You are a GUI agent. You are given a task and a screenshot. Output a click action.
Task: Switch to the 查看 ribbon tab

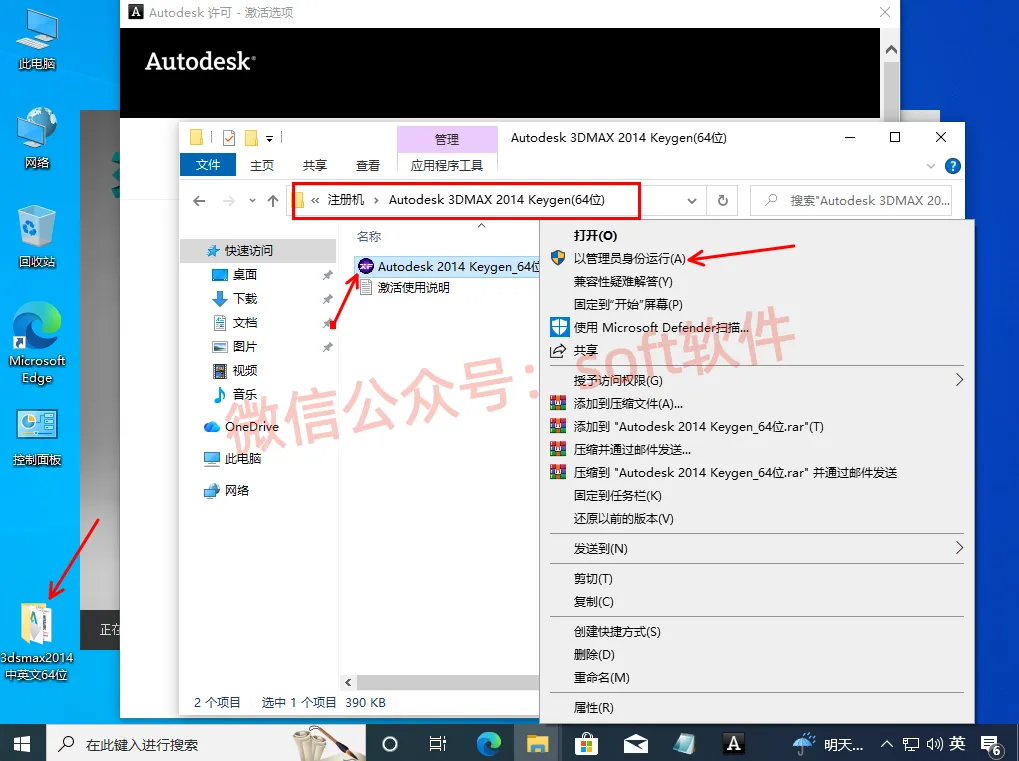coord(368,165)
